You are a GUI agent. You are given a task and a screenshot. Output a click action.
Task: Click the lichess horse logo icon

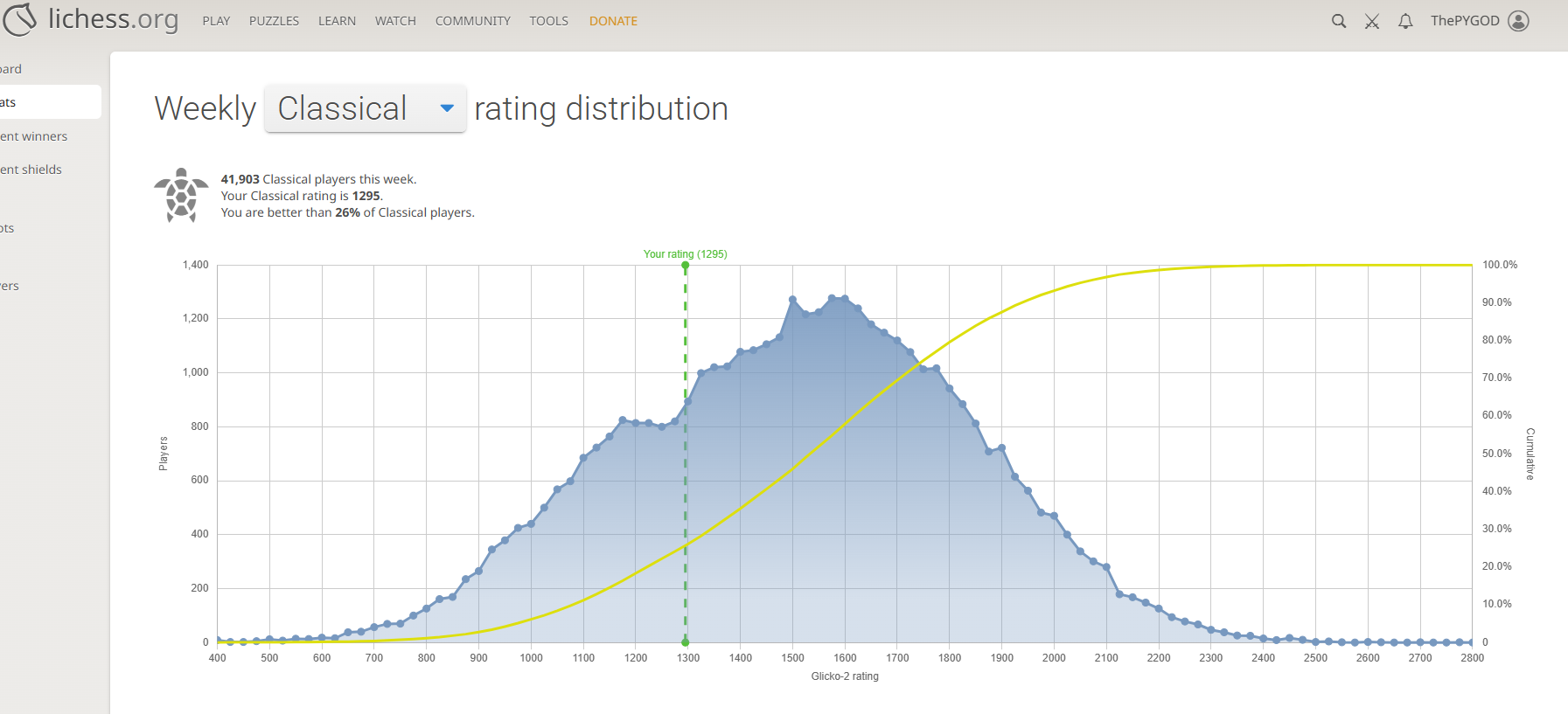[x=19, y=19]
